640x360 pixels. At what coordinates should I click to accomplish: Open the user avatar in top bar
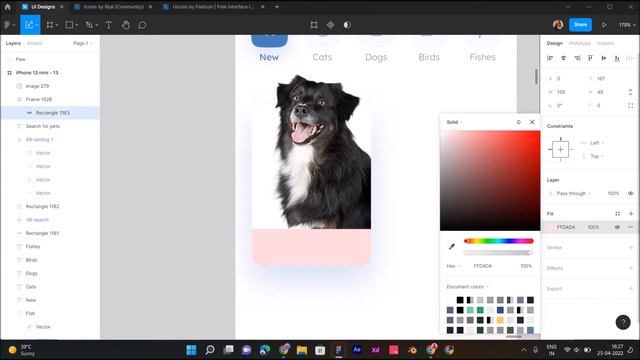coord(558,25)
